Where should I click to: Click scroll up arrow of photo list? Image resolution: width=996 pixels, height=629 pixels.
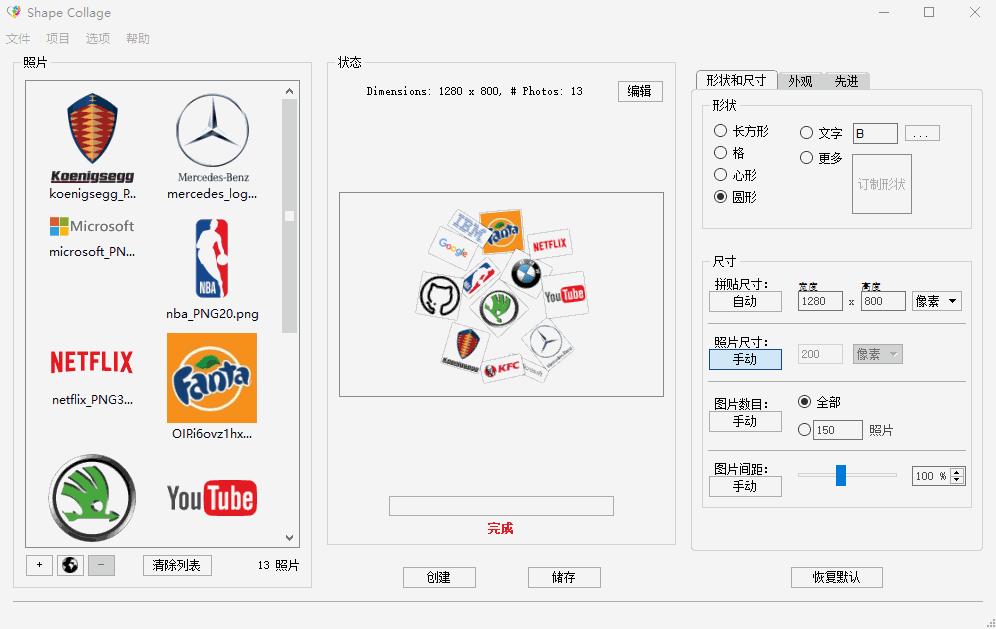coord(290,91)
